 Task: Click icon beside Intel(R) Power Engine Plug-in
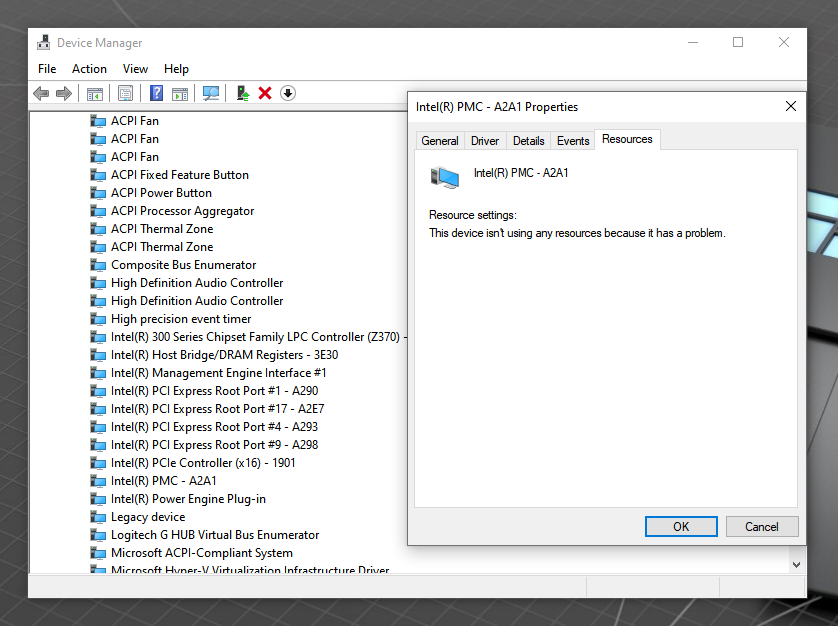[98, 499]
